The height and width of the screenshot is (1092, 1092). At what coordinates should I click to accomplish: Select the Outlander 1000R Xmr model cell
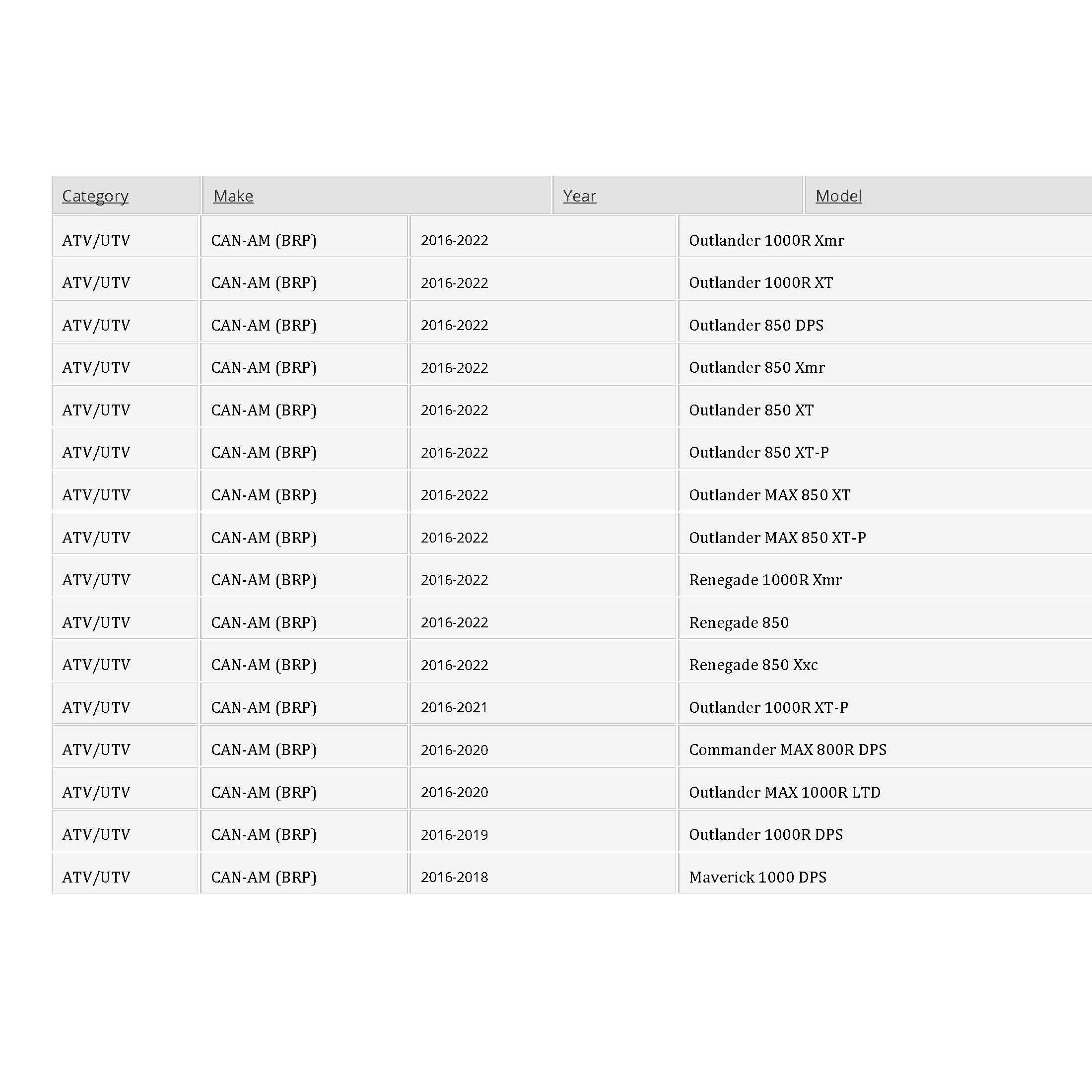(885, 236)
